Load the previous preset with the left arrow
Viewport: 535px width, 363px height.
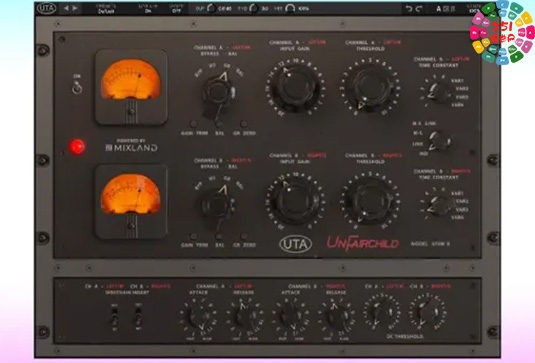(67, 8)
